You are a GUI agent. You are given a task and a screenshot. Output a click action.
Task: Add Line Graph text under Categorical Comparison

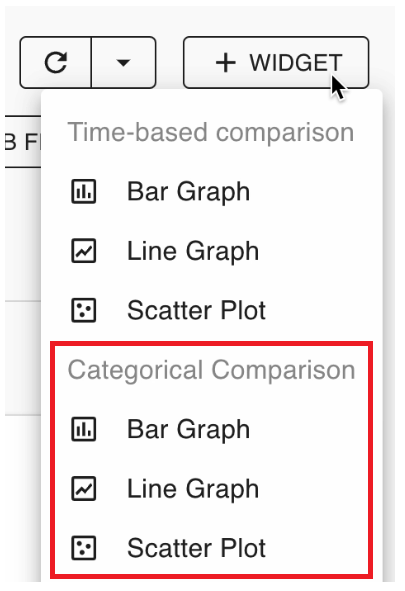193,490
